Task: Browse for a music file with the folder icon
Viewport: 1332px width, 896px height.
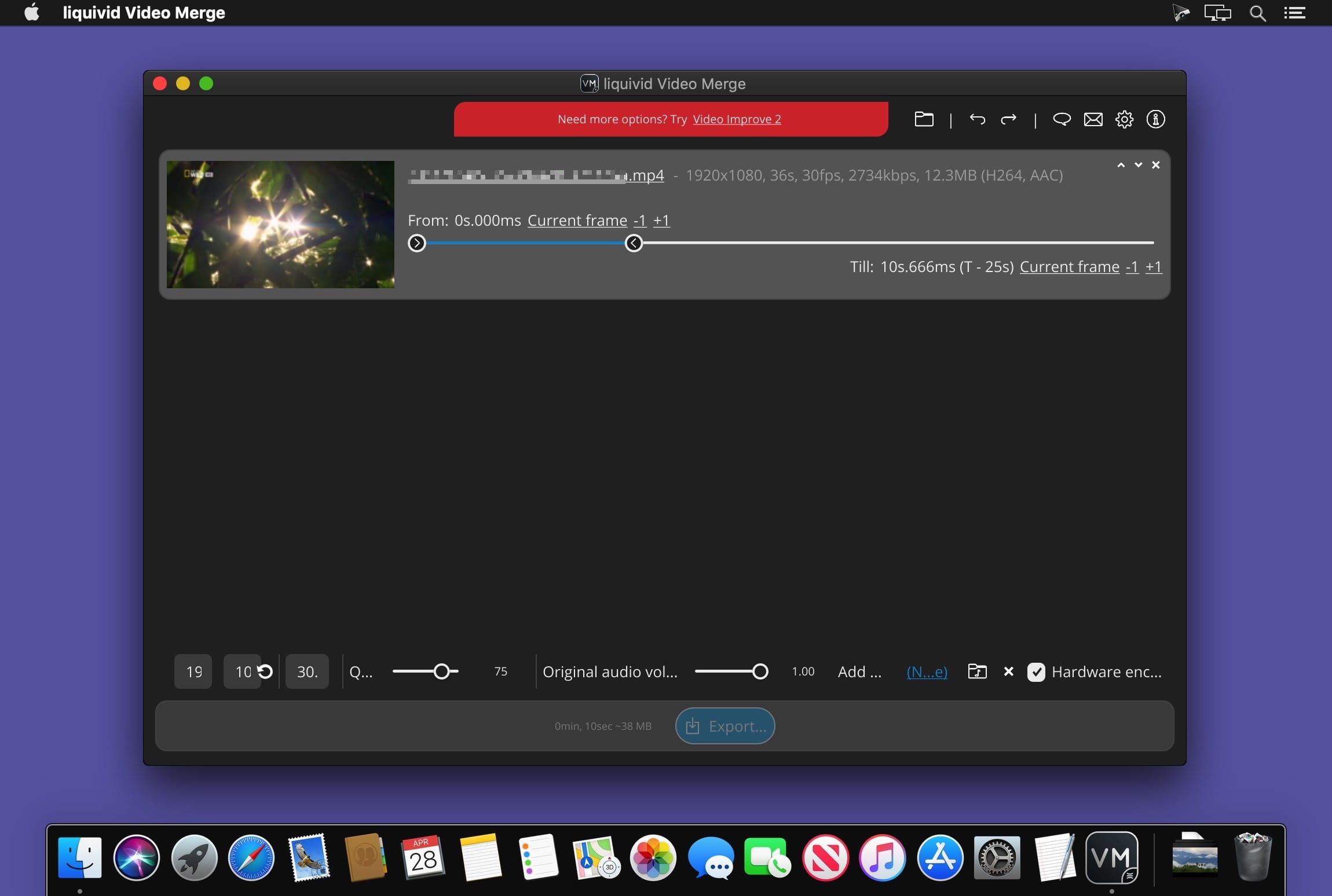Action: pos(977,671)
